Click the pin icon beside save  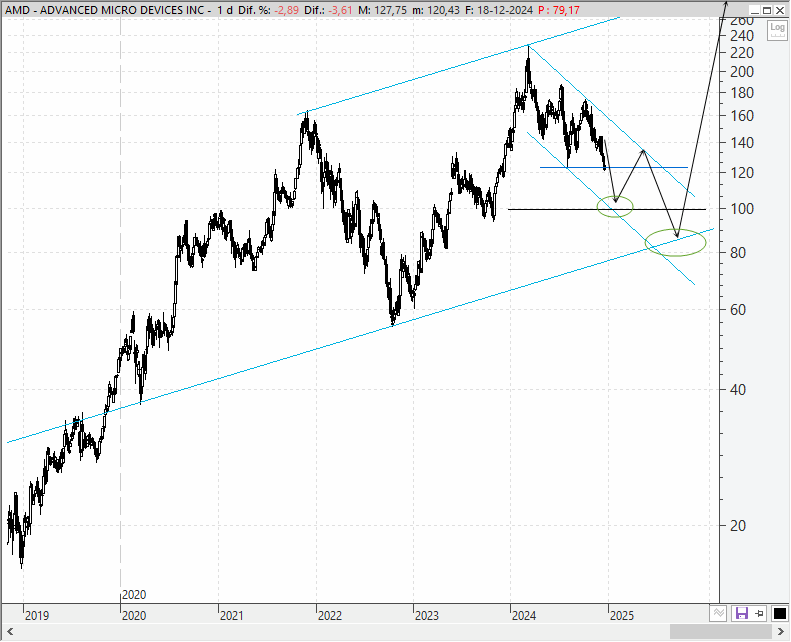(x=760, y=613)
